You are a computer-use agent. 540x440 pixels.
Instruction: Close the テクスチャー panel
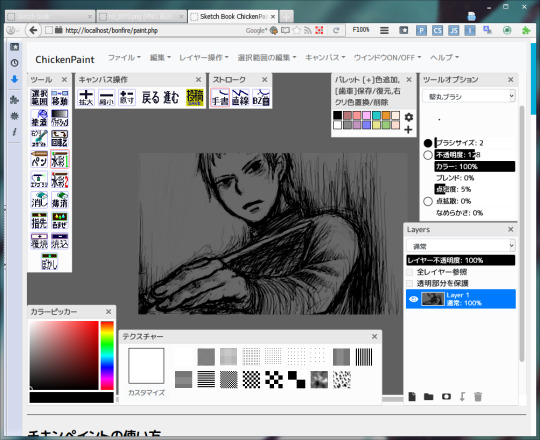pyautogui.click(x=375, y=336)
